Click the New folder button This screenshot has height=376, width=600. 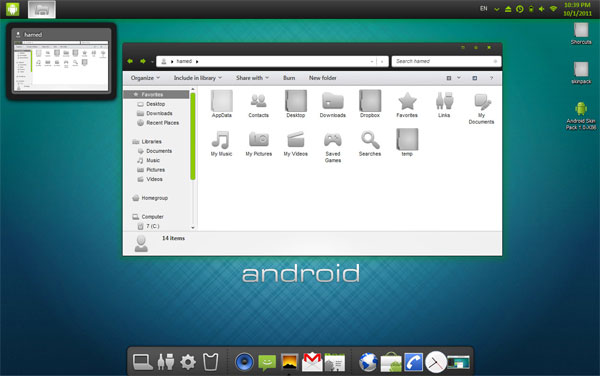tap(323, 78)
